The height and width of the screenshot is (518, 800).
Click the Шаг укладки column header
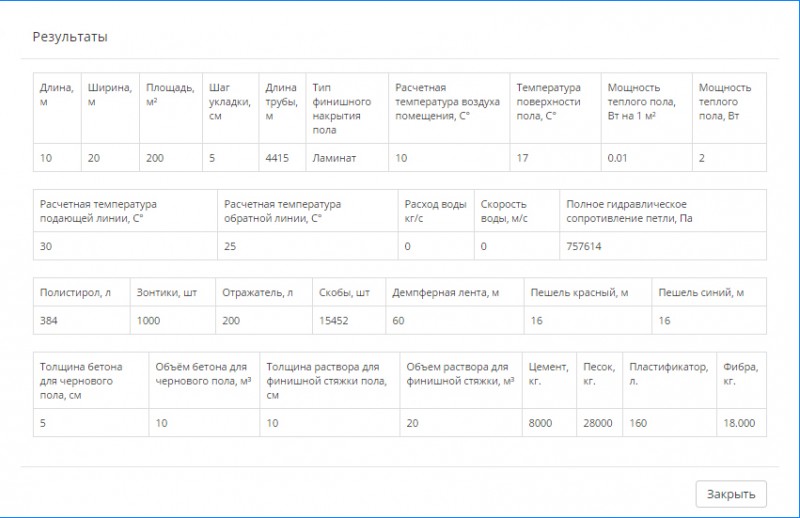tap(230, 102)
